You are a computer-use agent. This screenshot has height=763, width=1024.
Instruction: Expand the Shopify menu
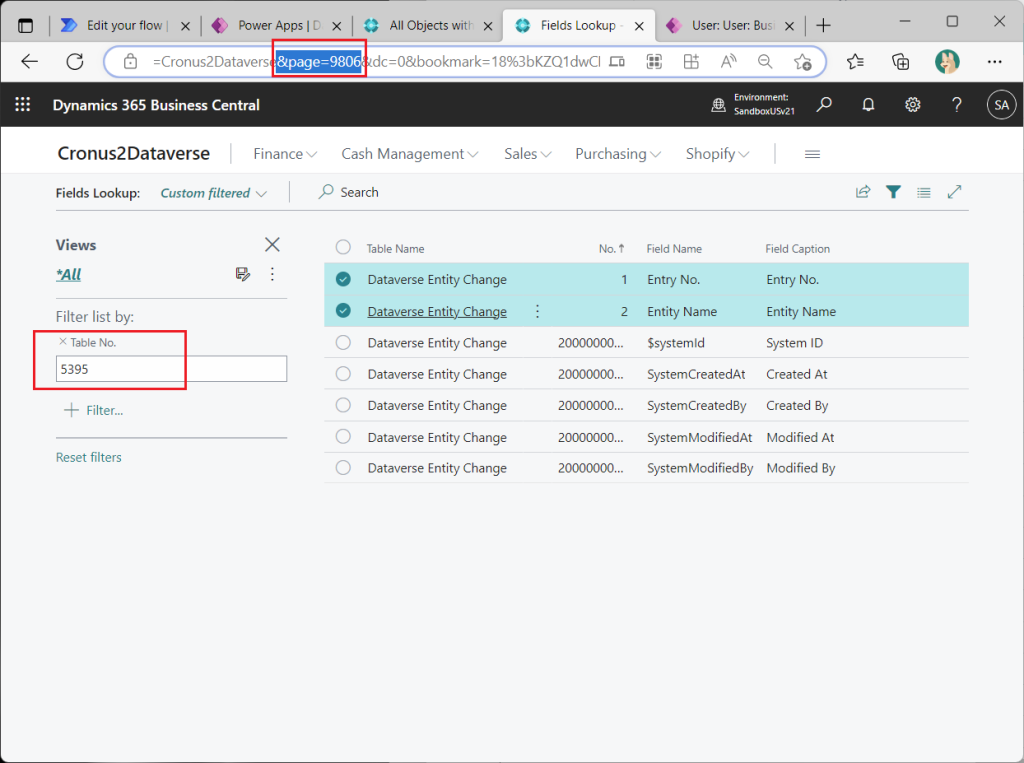coord(717,154)
